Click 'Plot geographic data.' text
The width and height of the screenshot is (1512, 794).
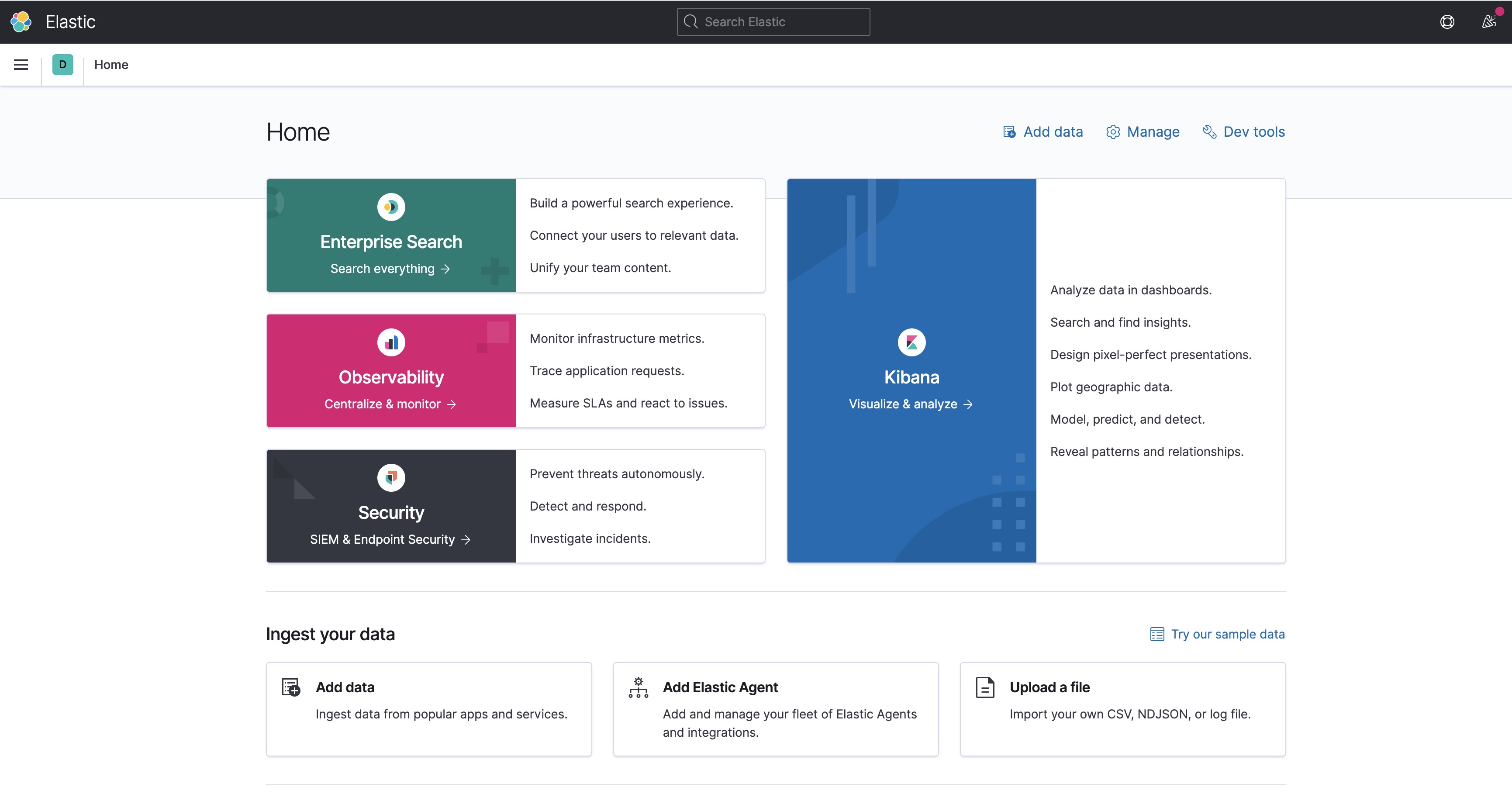1111,387
